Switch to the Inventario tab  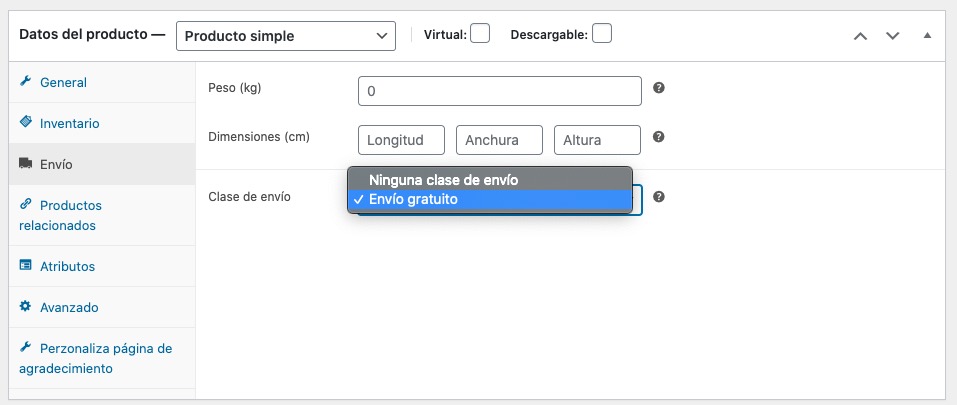pyautogui.click(x=69, y=123)
